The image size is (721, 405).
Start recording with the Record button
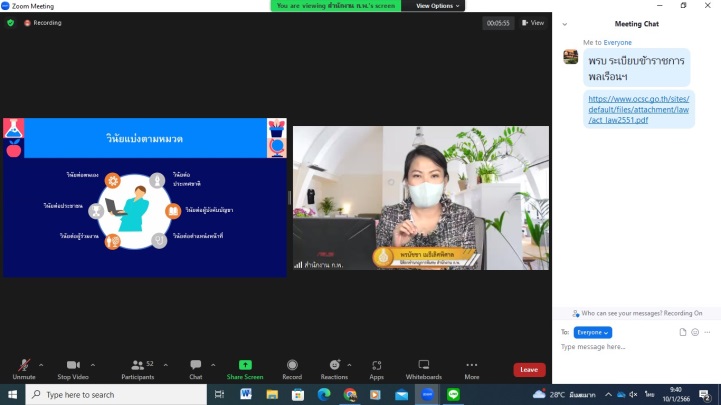pos(292,370)
